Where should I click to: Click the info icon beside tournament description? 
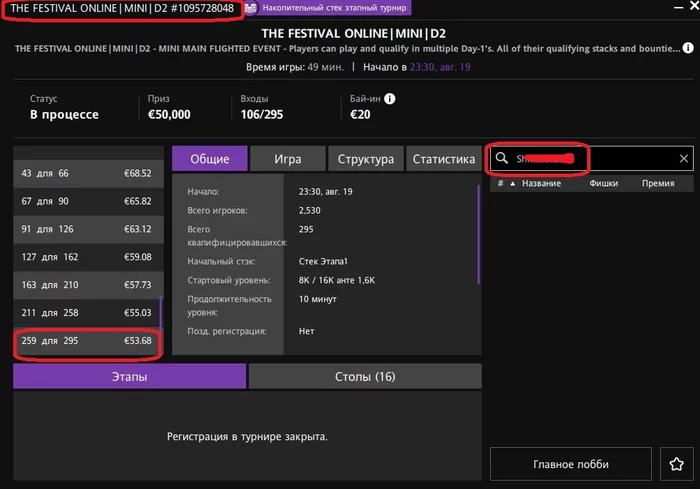(685, 47)
